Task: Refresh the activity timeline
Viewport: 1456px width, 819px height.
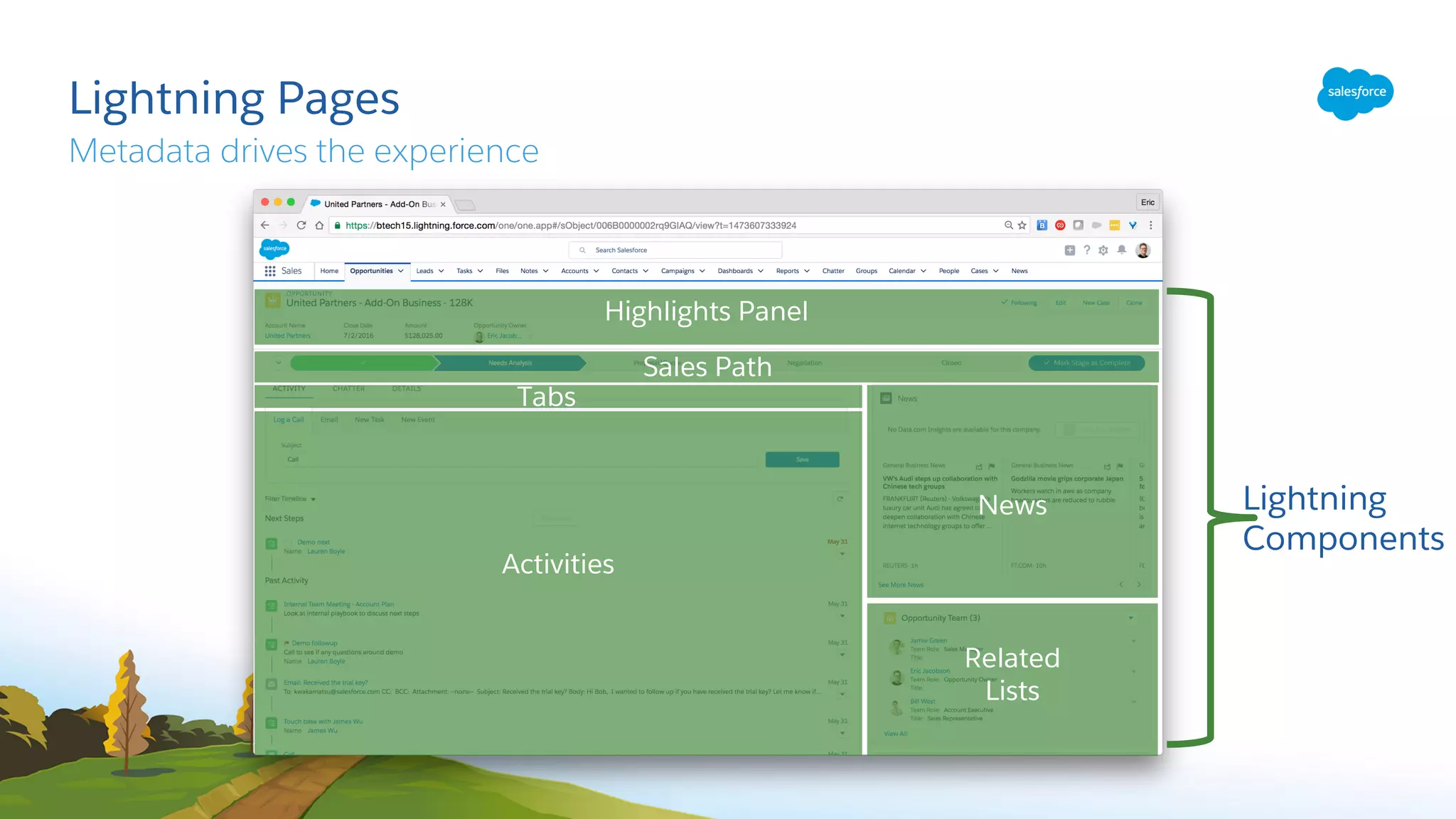Action: [x=840, y=499]
